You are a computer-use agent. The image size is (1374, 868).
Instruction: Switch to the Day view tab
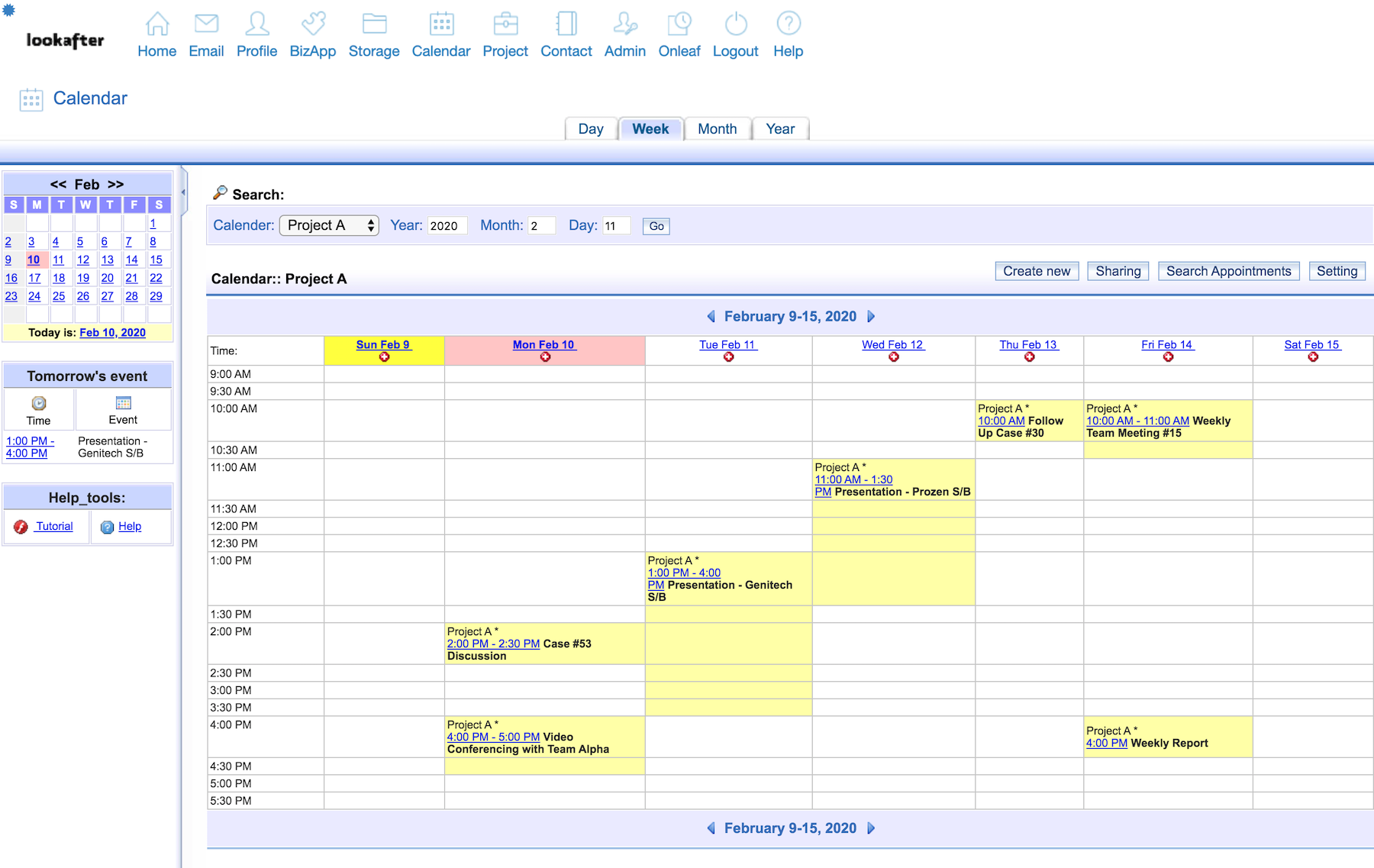tap(590, 129)
